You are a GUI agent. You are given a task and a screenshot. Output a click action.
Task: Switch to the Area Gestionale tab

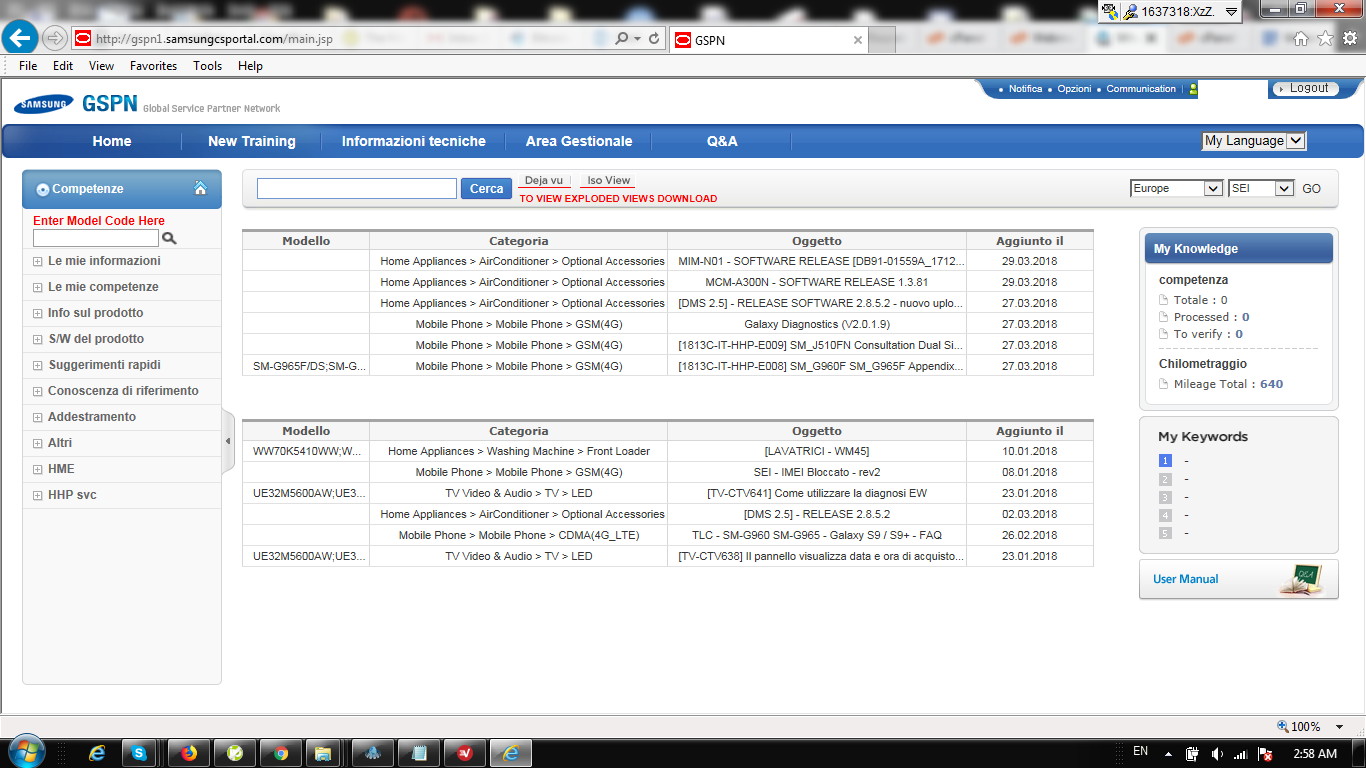[x=578, y=141]
